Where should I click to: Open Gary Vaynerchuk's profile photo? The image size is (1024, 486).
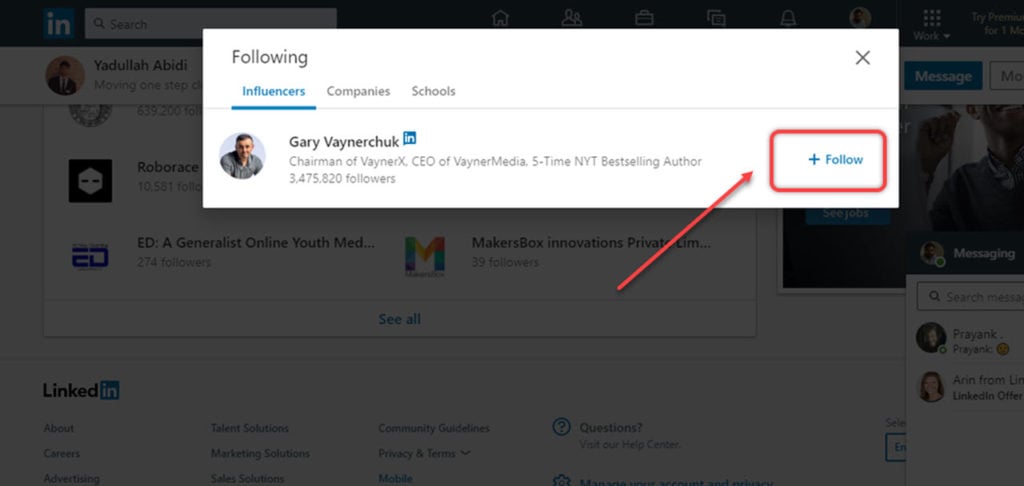(x=242, y=156)
